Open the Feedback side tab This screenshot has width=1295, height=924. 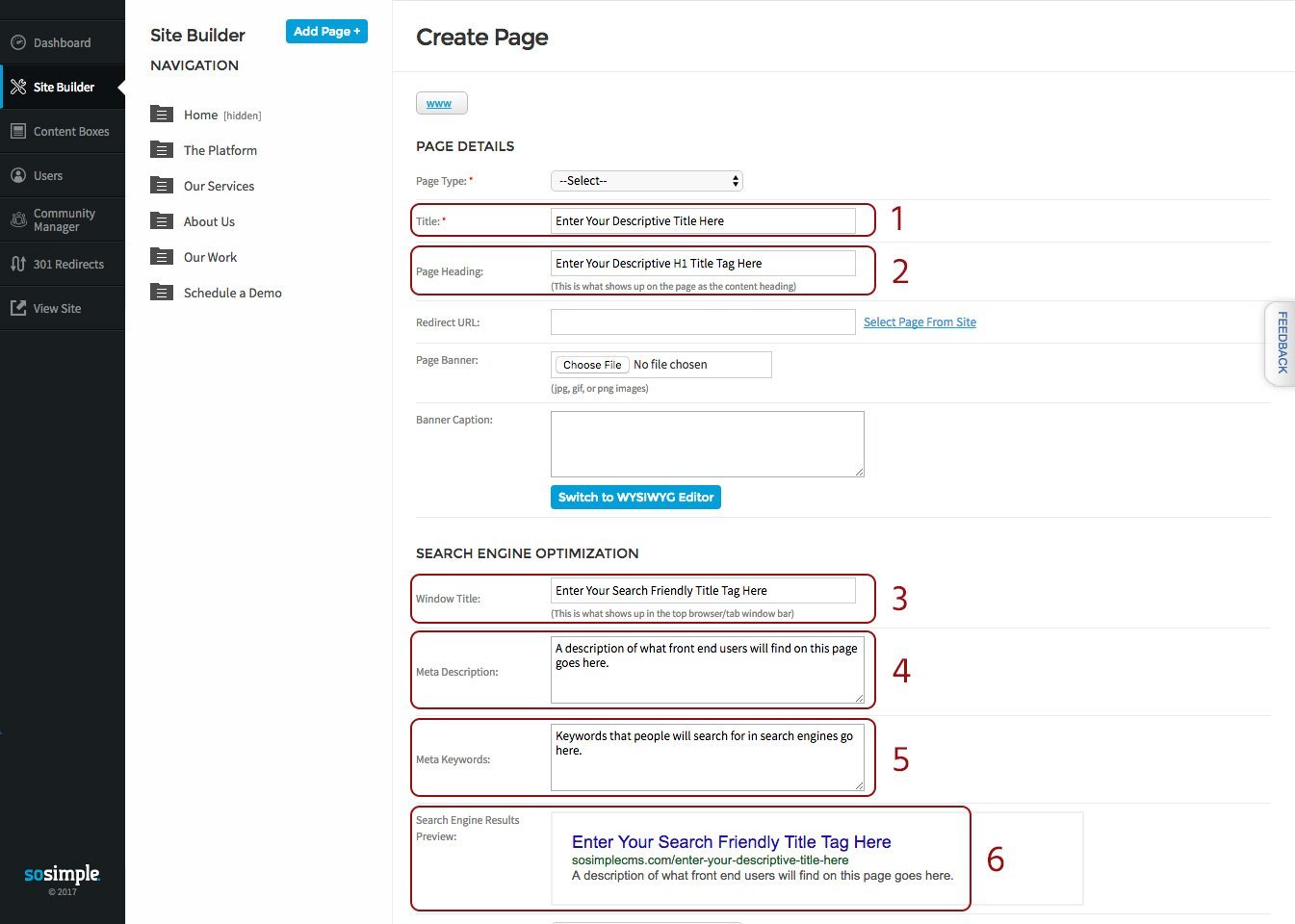click(1281, 343)
